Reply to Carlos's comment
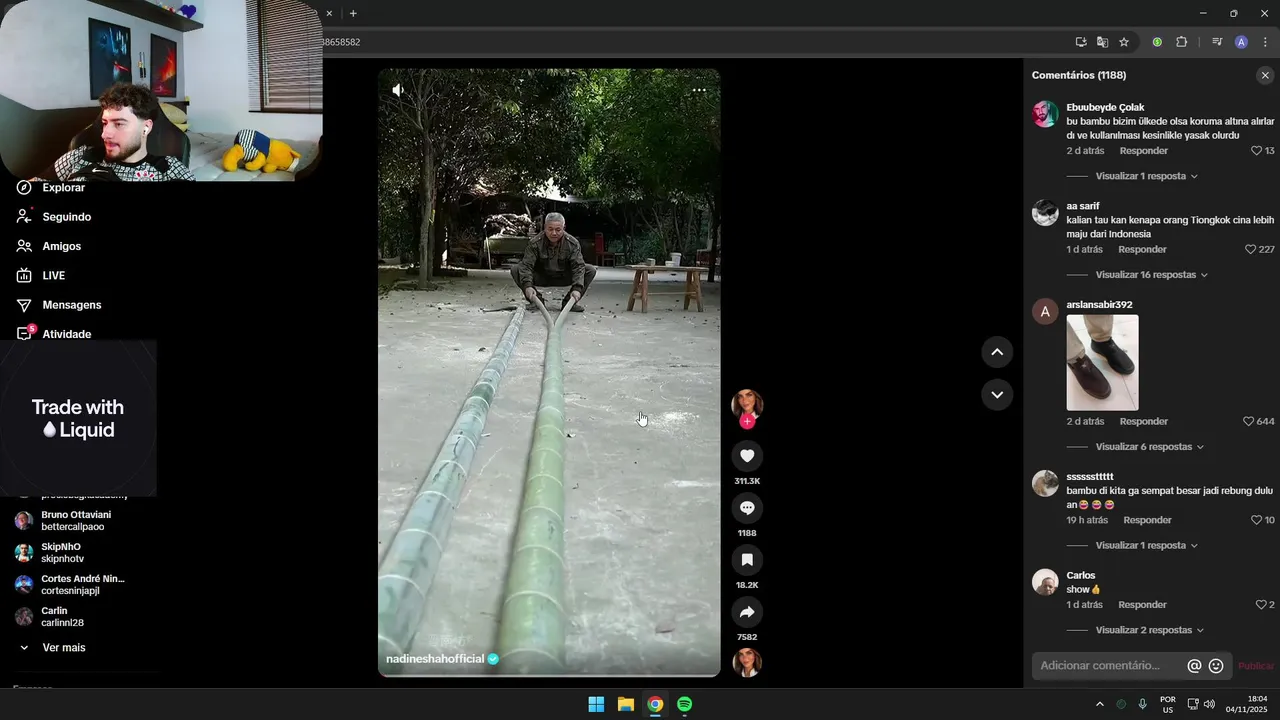1280x720 pixels. pyautogui.click(x=1142, y=605)
